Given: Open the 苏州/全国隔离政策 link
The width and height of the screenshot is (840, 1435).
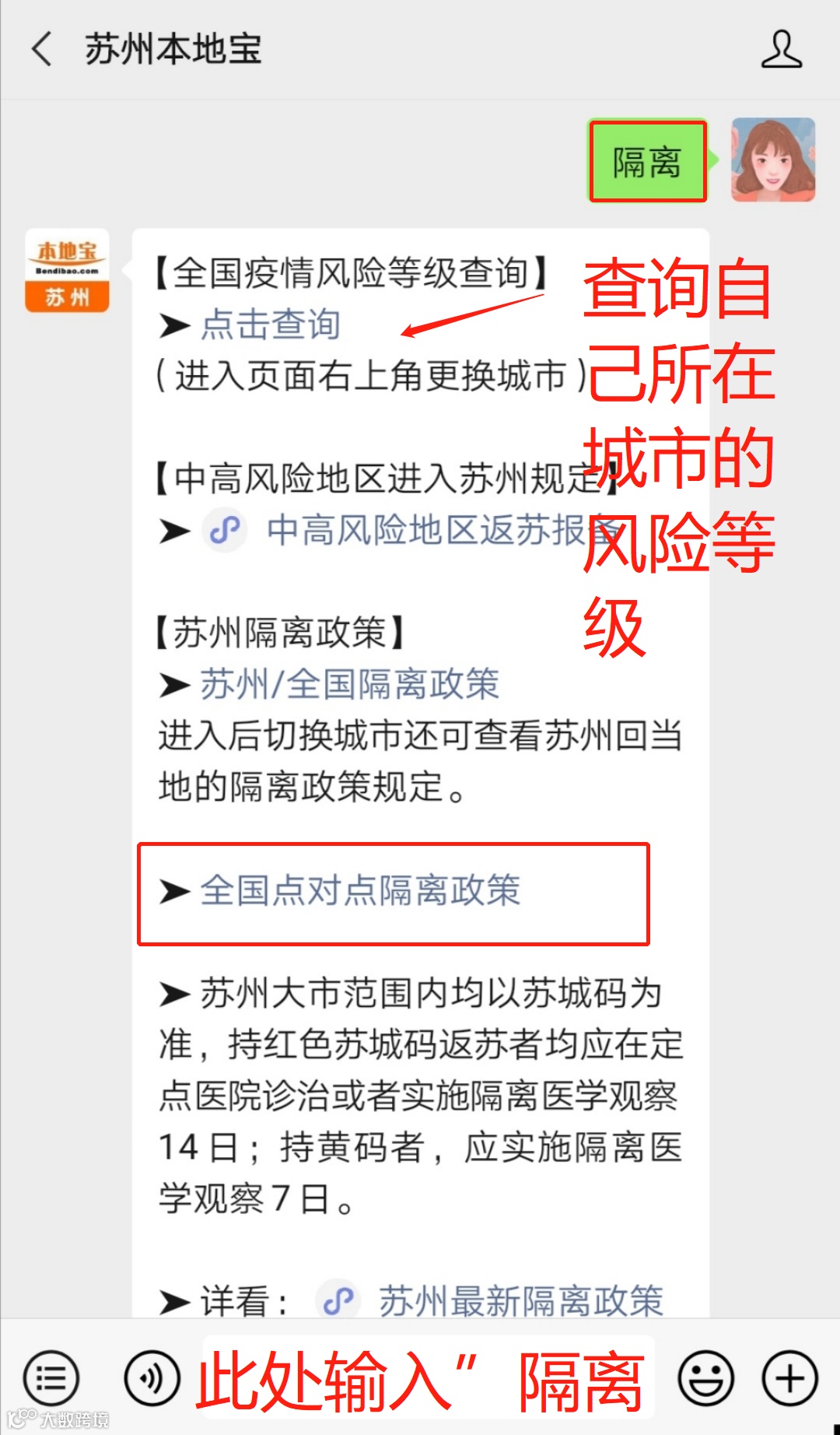Looking at the screenshot, I should pyautogui.click(x=349, y=684).
